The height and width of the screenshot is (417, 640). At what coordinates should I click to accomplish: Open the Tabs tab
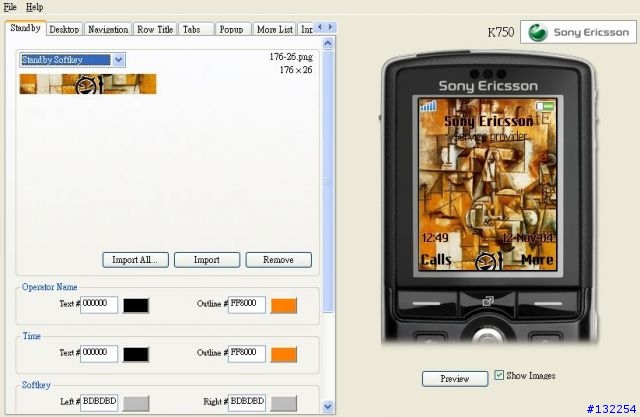coord(191,29)
